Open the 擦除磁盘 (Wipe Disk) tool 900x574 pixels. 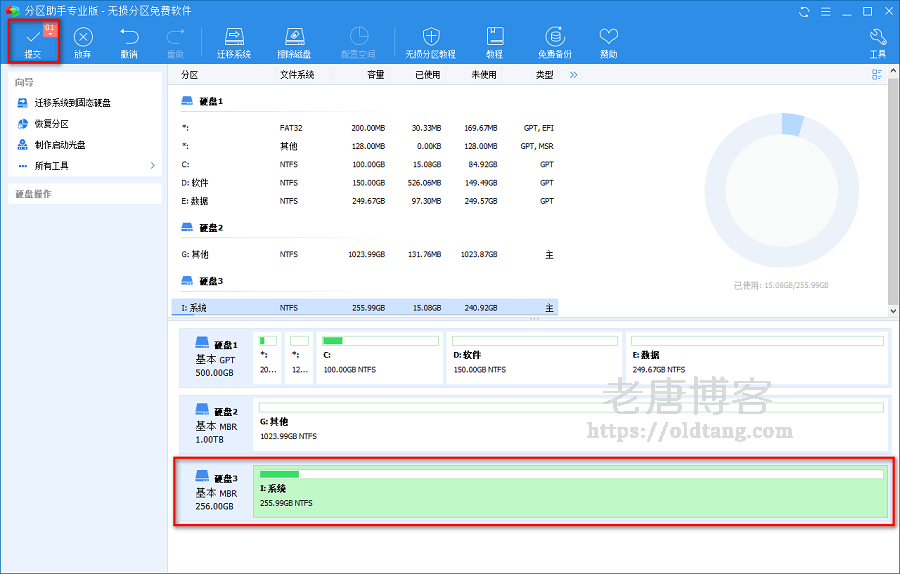pyautogui.click(x=293, y=41)
